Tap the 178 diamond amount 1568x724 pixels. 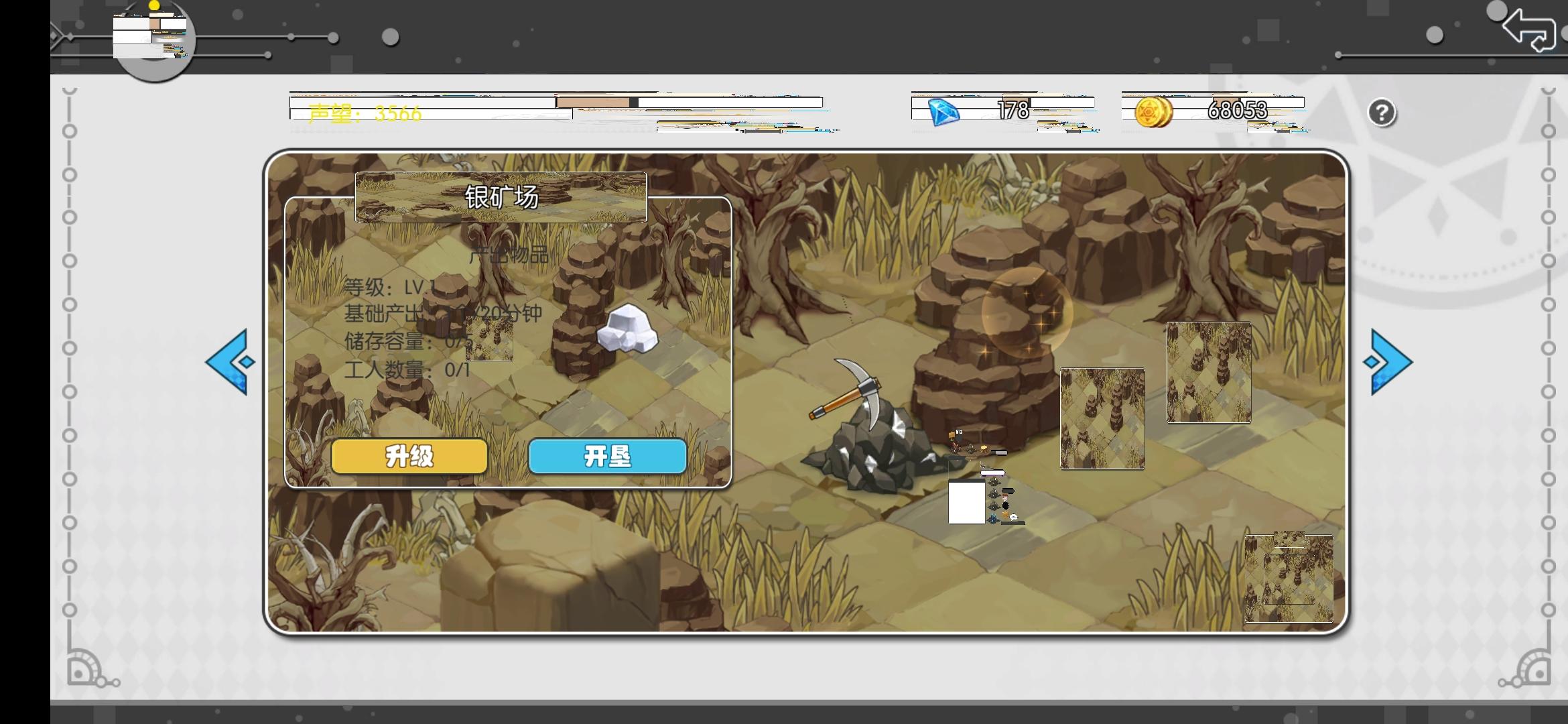1013,110
